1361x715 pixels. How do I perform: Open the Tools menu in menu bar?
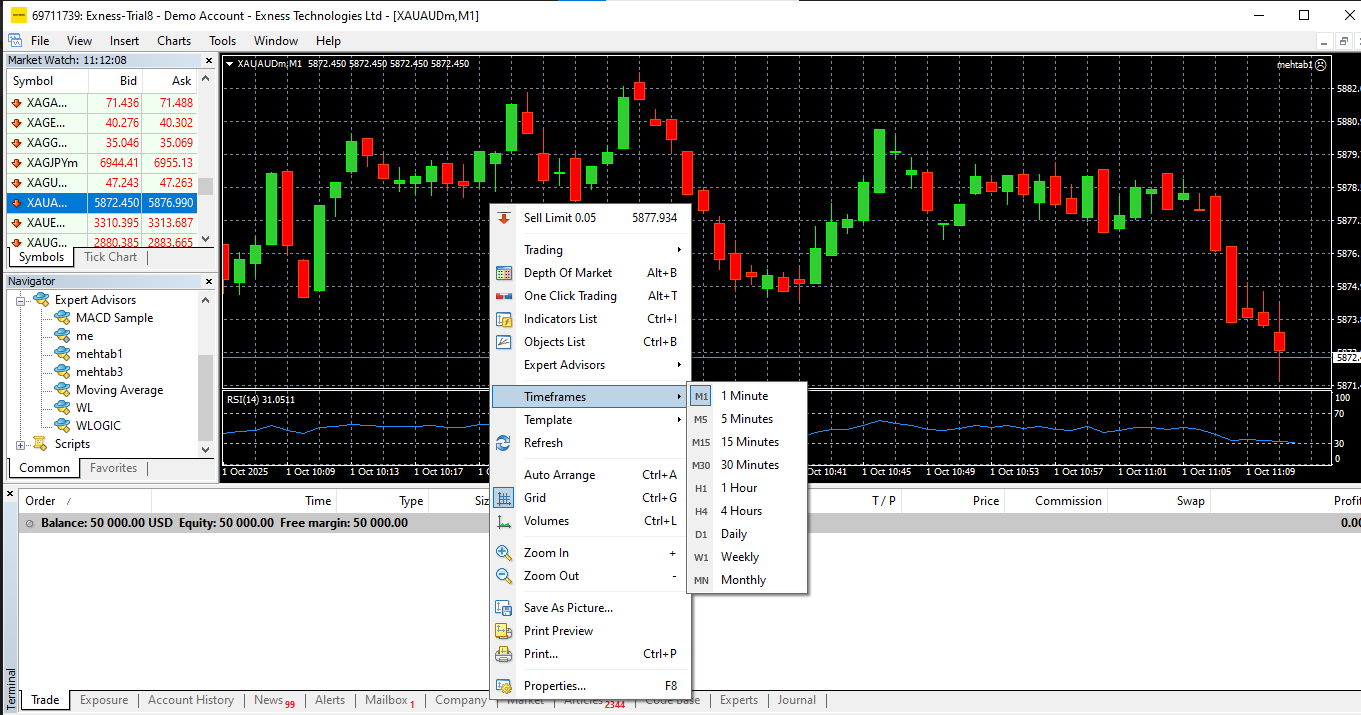click(222, 41)
